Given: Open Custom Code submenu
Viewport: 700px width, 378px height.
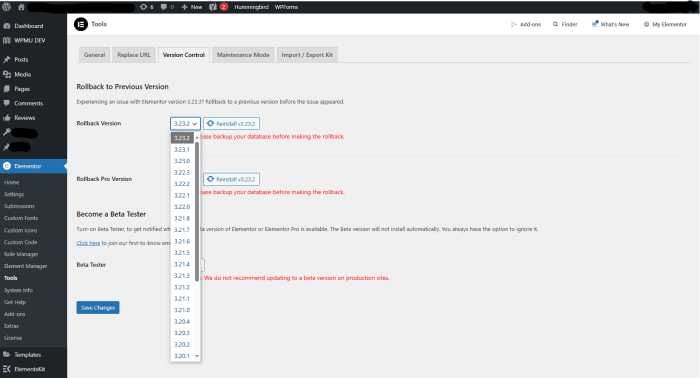Looking at the screenshot, I should (x=21, y=242).
